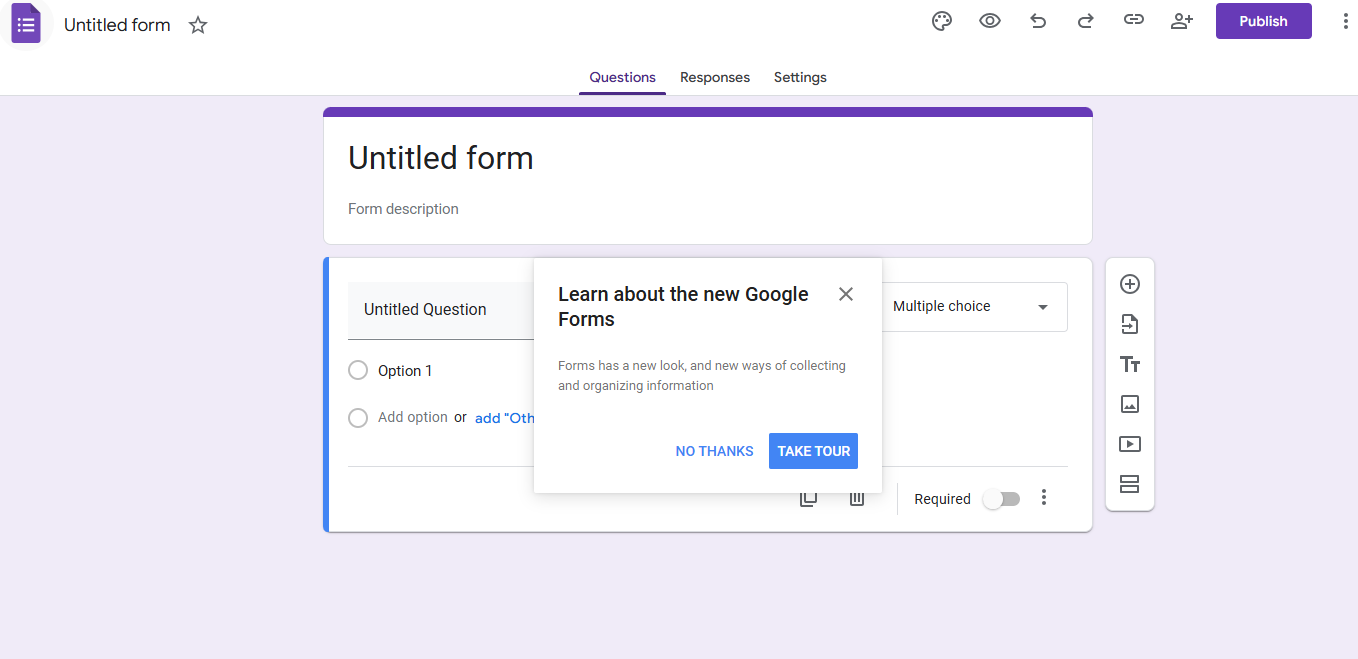1358x659 pixels.
Task: Import questions from another form
Action: coord(1130,324)
